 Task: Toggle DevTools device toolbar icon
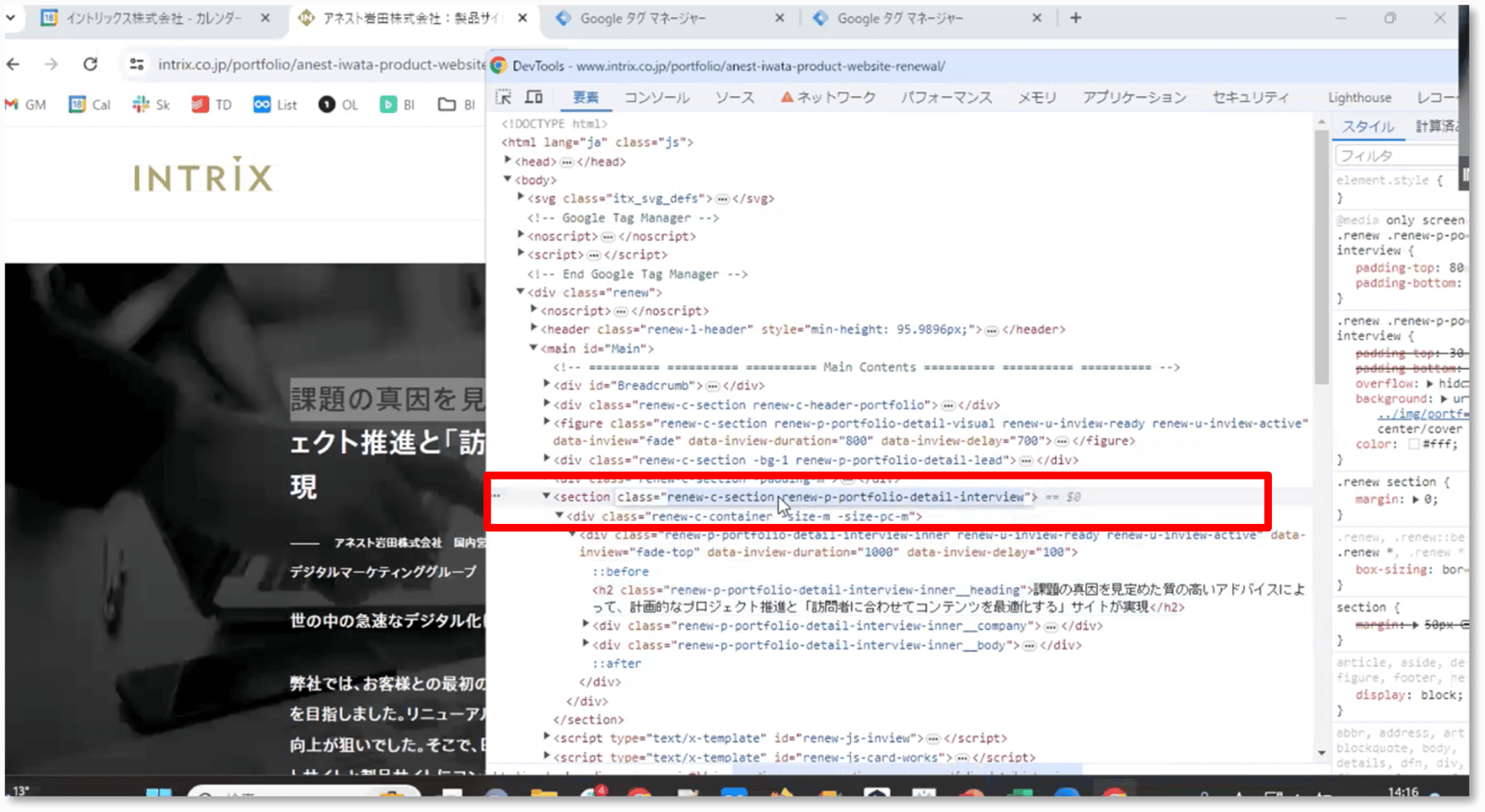534,97
